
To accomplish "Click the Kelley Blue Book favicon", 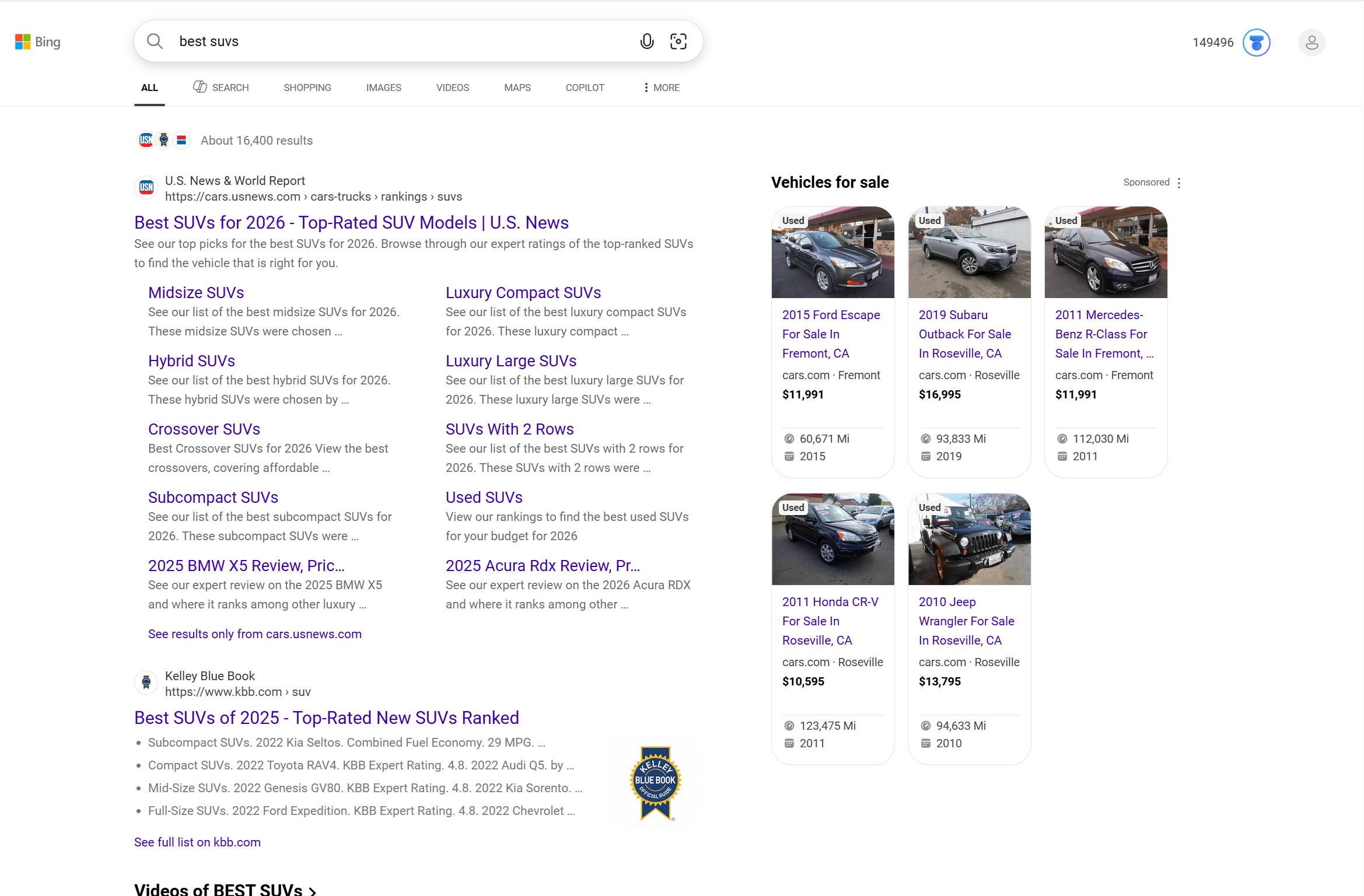I will (146, 682).
